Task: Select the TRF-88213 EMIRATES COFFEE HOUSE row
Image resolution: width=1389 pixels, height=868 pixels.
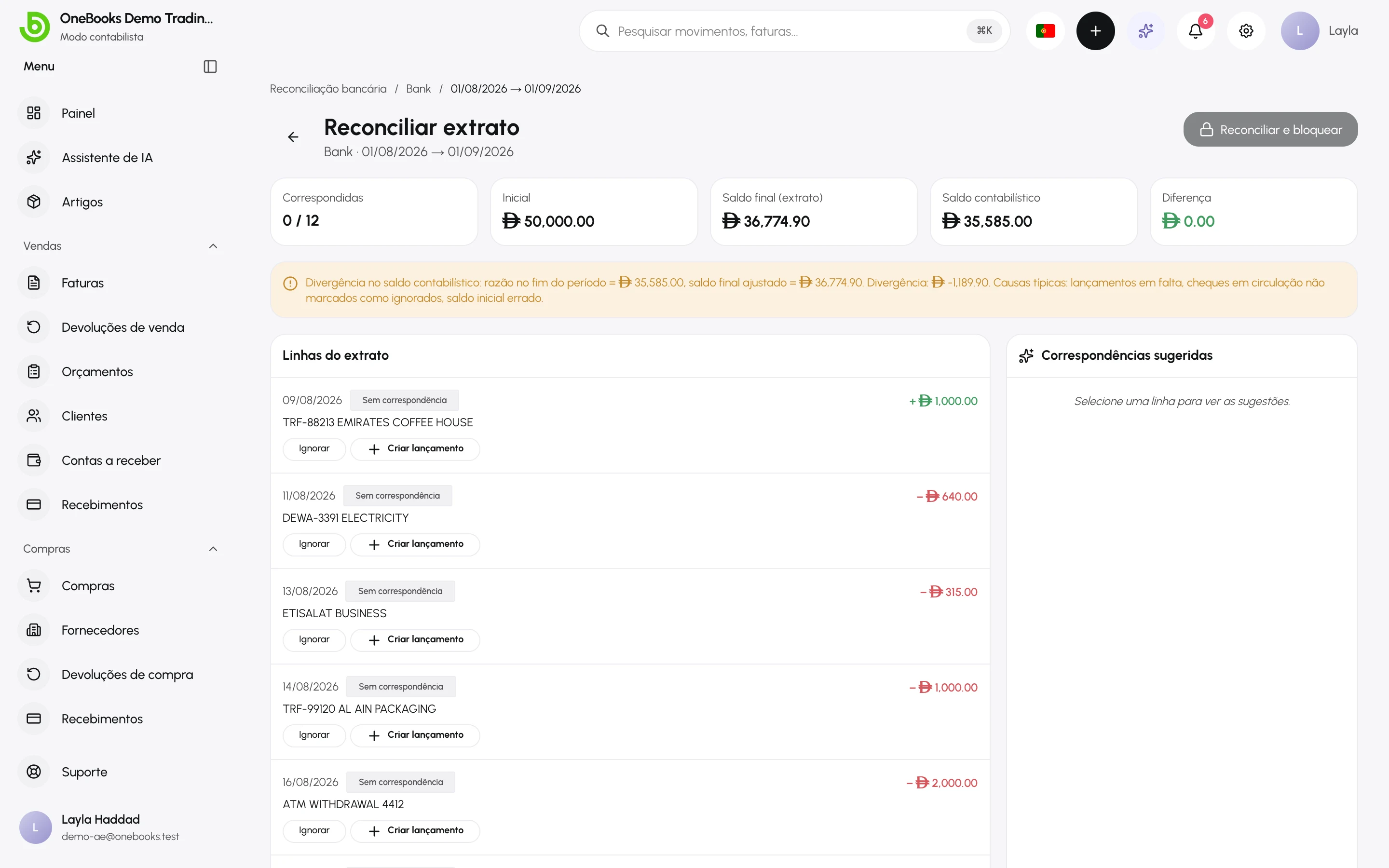Action: pos(630,425)
